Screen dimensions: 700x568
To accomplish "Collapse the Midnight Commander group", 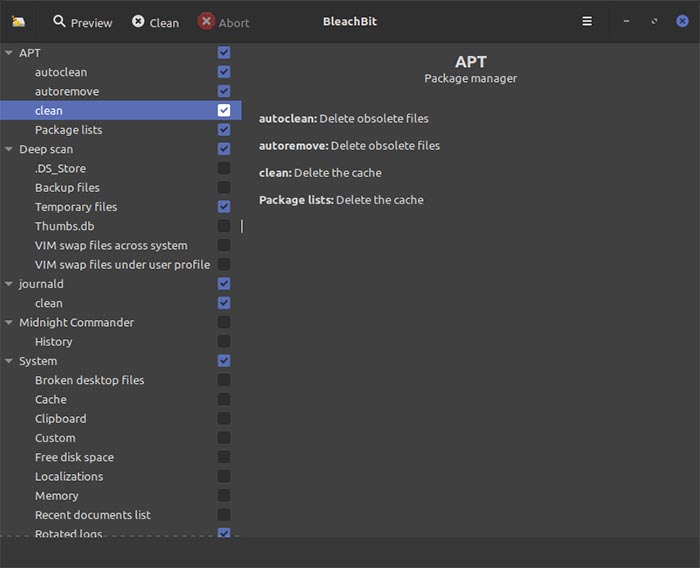I will 9,323.
